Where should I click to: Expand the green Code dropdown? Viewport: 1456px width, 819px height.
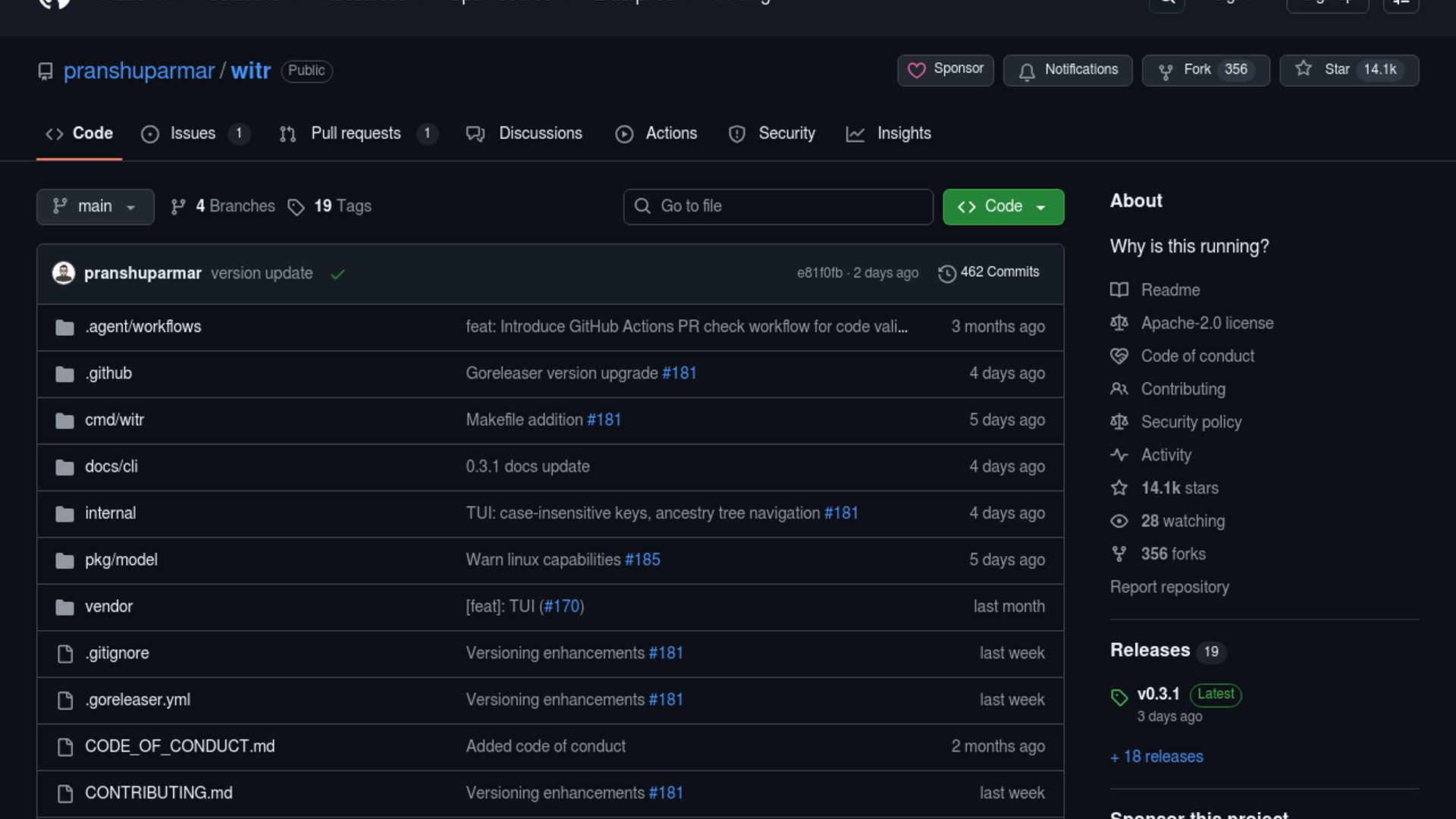(1003, 207)
